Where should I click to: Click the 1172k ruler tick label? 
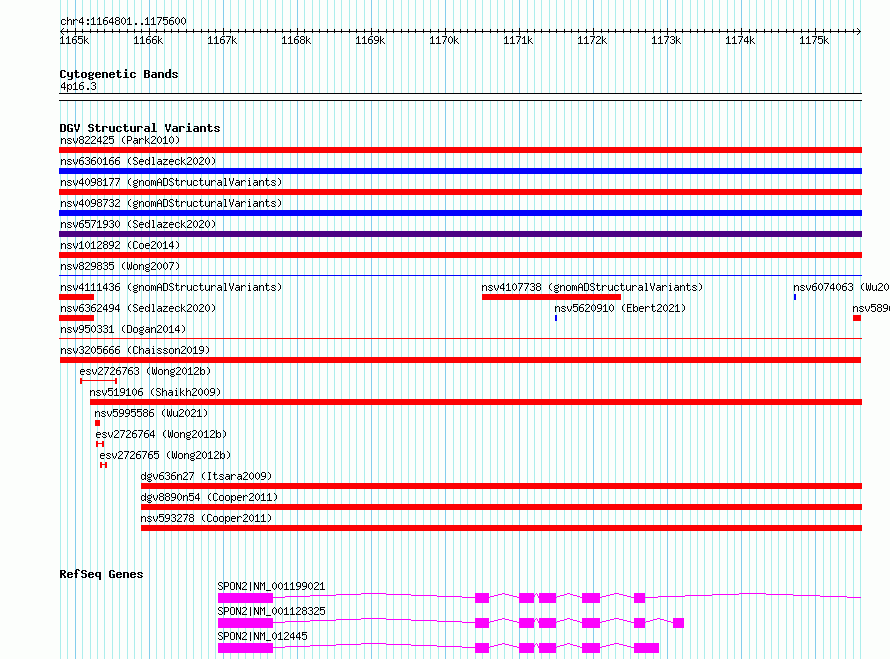tap(592, 40)
